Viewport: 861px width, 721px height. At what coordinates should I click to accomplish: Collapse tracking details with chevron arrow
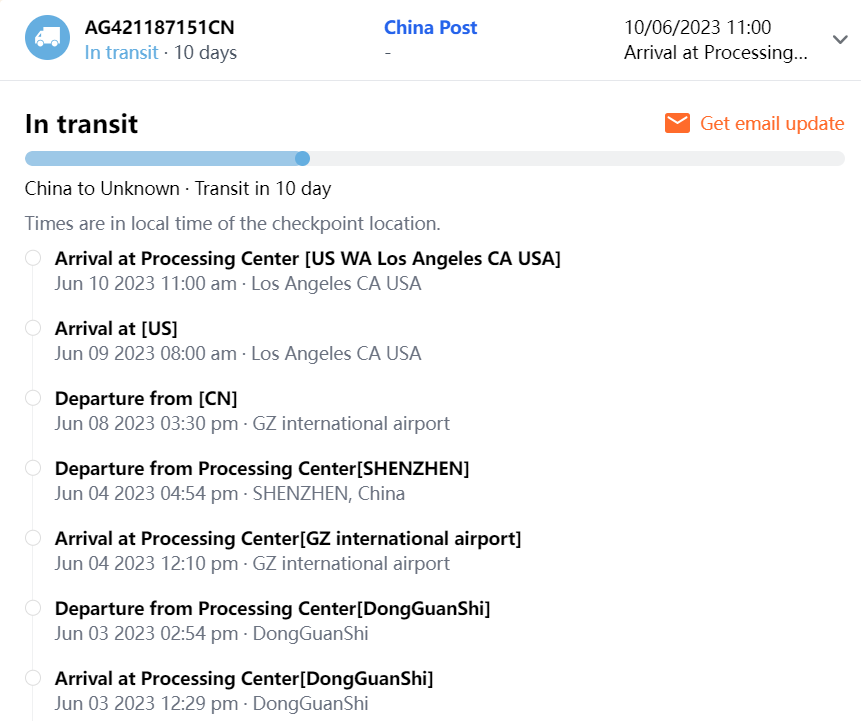[x=839, y=40]
